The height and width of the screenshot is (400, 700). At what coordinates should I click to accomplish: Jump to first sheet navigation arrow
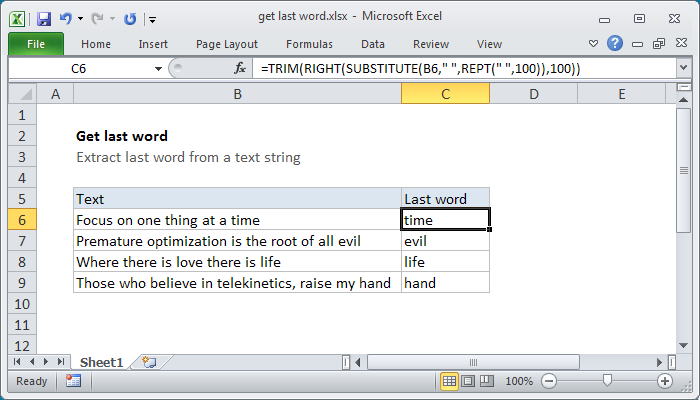click(17, 362)
